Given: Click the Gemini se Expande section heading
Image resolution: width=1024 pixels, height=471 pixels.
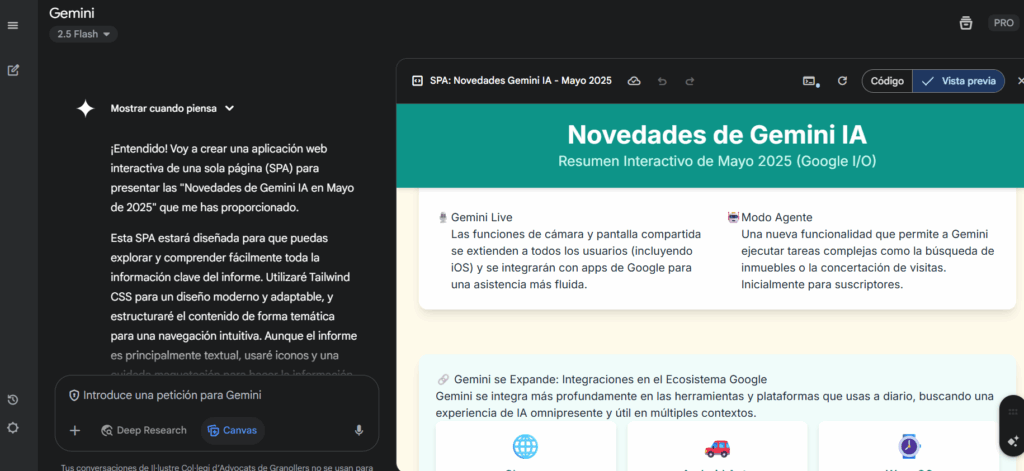Looking at the screenshot, I should 611,380.
